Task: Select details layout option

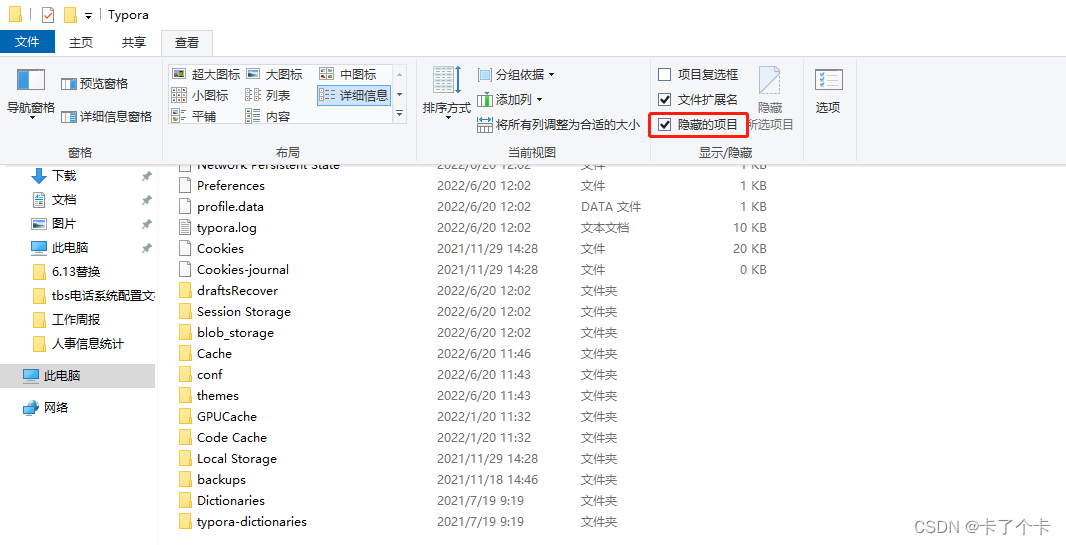Action: [354, 95]
